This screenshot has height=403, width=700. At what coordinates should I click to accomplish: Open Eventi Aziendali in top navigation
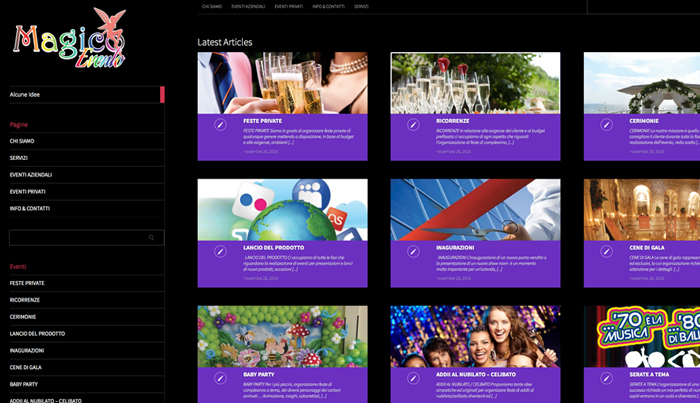pyautogui.click(x=248, y=7)
